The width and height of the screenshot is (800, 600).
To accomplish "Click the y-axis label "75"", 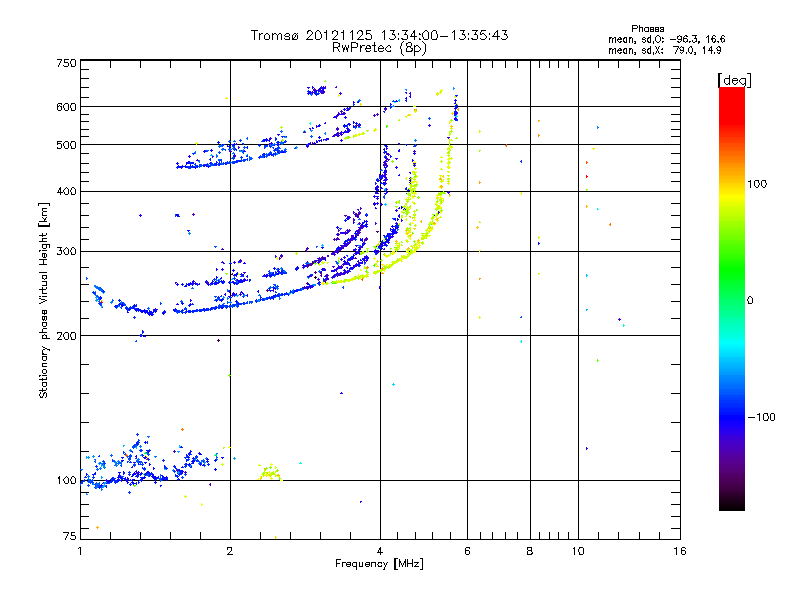I will pyautogui.click(x=70, y=536).
